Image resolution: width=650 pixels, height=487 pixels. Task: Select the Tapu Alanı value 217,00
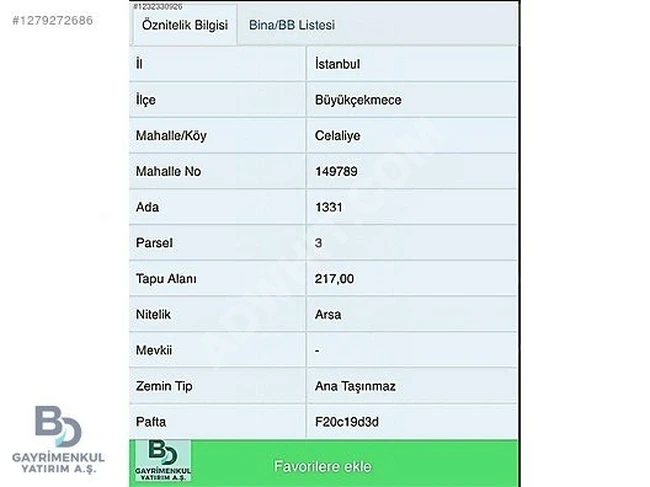pyautogui.click(x=334, y=279)
